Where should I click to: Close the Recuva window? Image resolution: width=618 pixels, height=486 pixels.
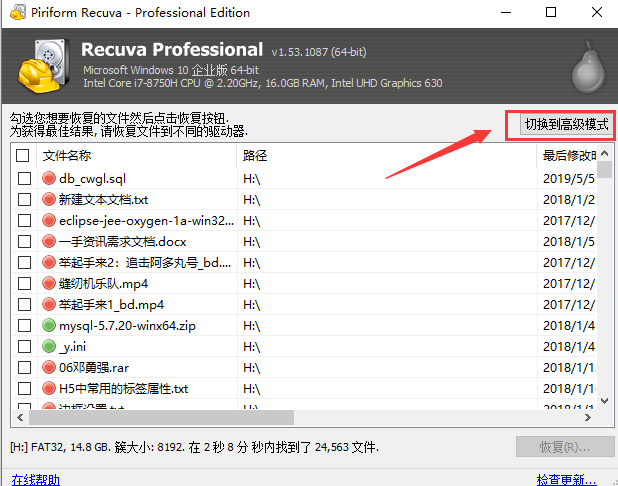tap(597, 13)
